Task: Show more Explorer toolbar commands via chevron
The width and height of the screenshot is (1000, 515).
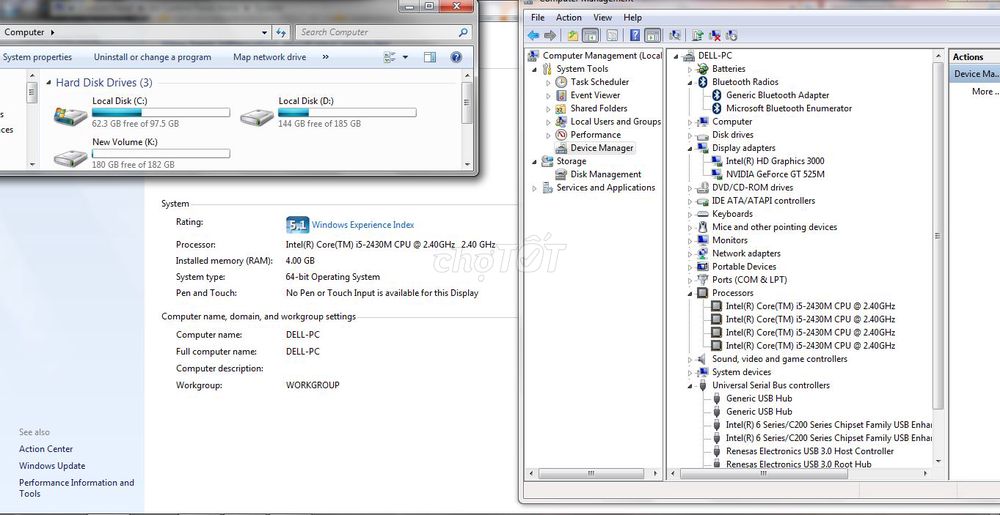Action: (325, 57)
